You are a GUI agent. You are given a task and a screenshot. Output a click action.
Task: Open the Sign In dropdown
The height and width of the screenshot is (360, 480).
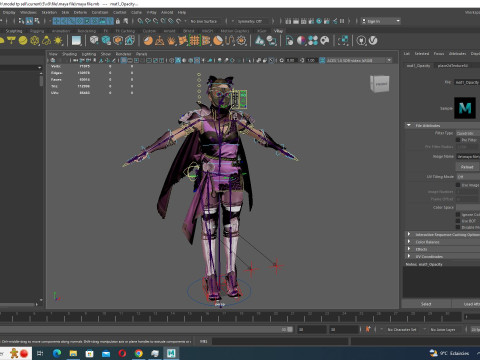[x=381, y=21]
